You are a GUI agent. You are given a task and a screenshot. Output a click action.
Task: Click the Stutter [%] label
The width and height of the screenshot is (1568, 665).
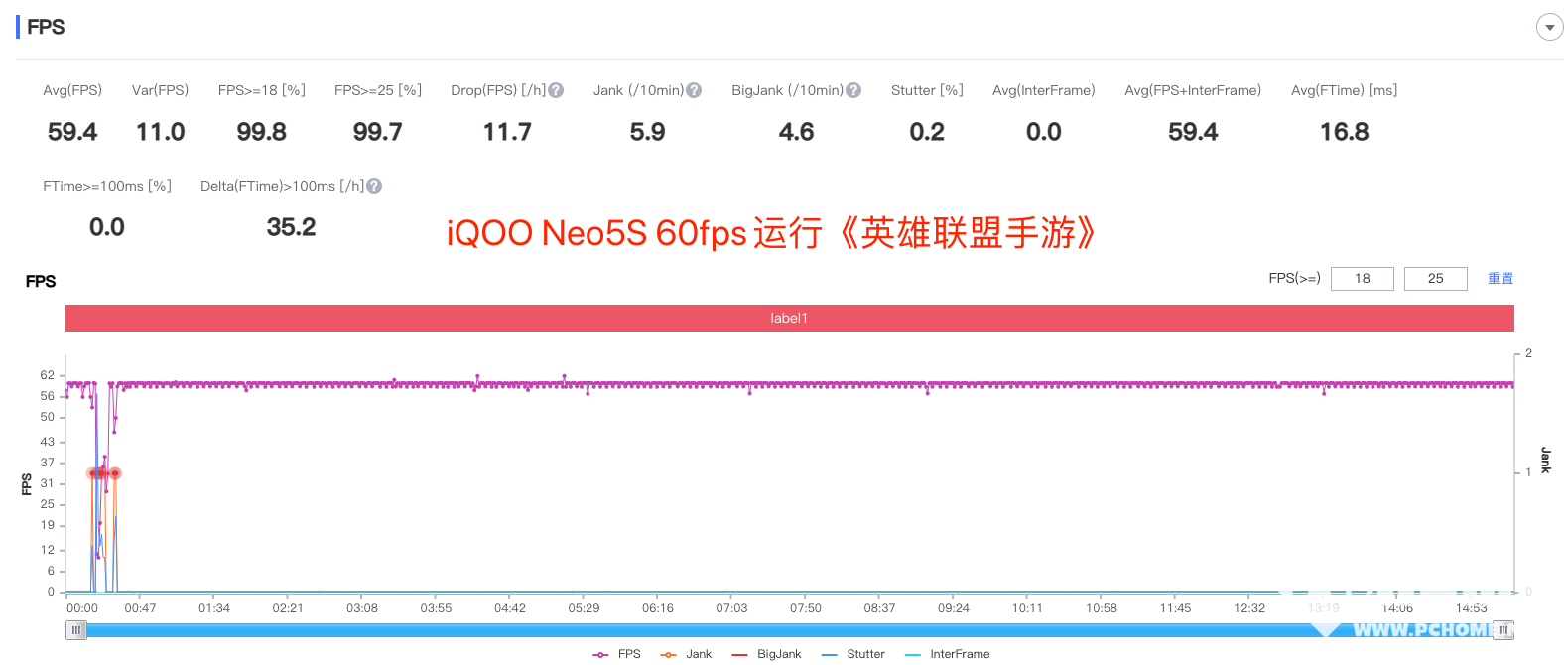point(927,90)
